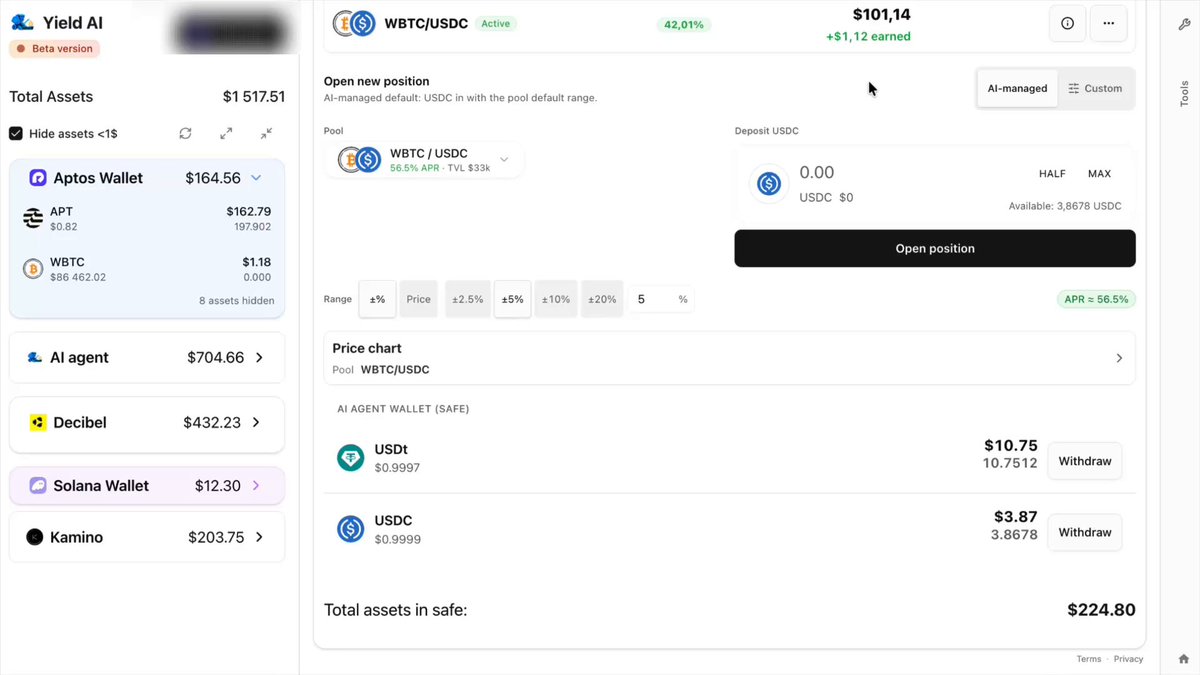Uncheck the Hide assets <1$ checkbox
Image resolution: width=1200 pixels, height=675 pixels.
tap(16, 133)
